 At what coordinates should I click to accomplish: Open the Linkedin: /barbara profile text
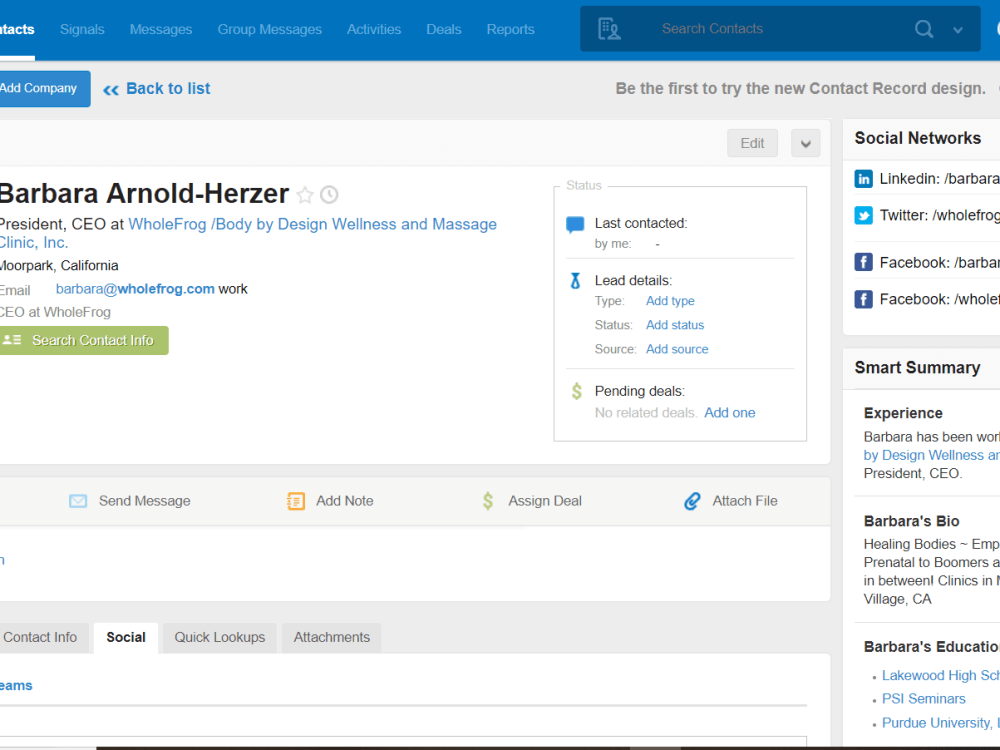coord(939,179)
